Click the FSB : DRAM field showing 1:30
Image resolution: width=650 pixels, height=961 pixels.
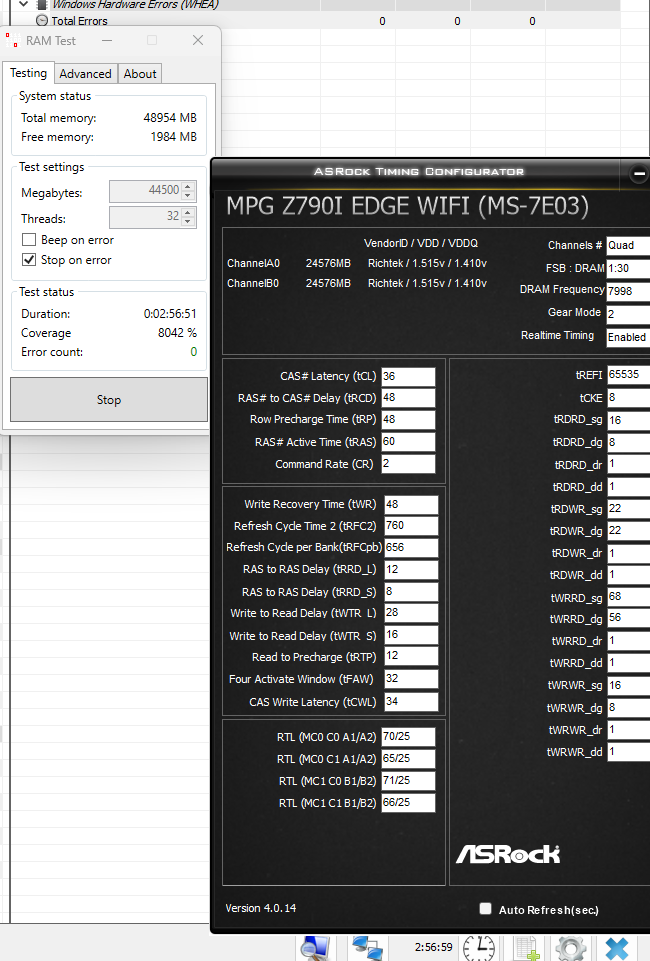coord(628,268)
